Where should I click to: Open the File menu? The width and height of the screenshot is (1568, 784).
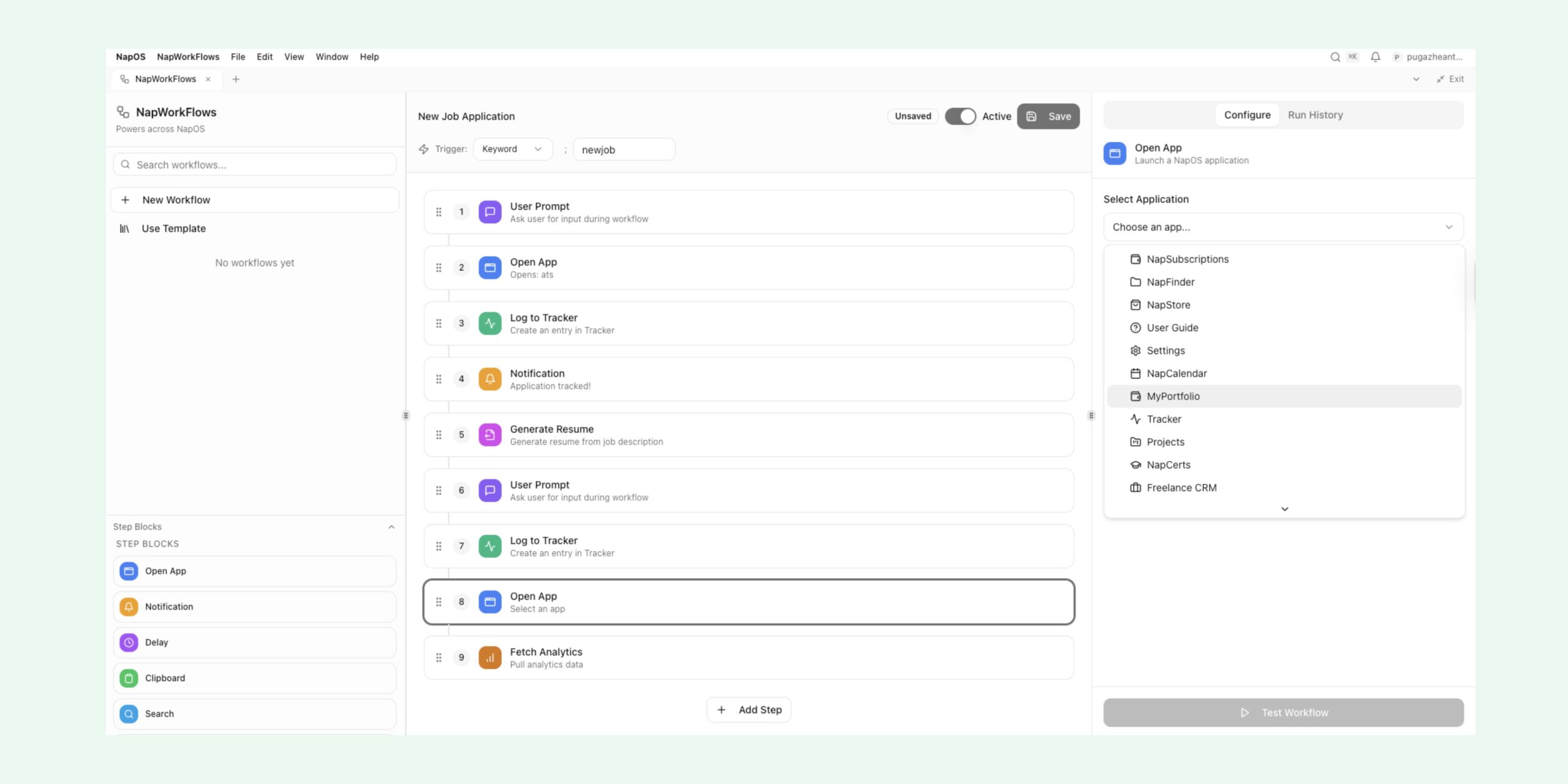238,56
